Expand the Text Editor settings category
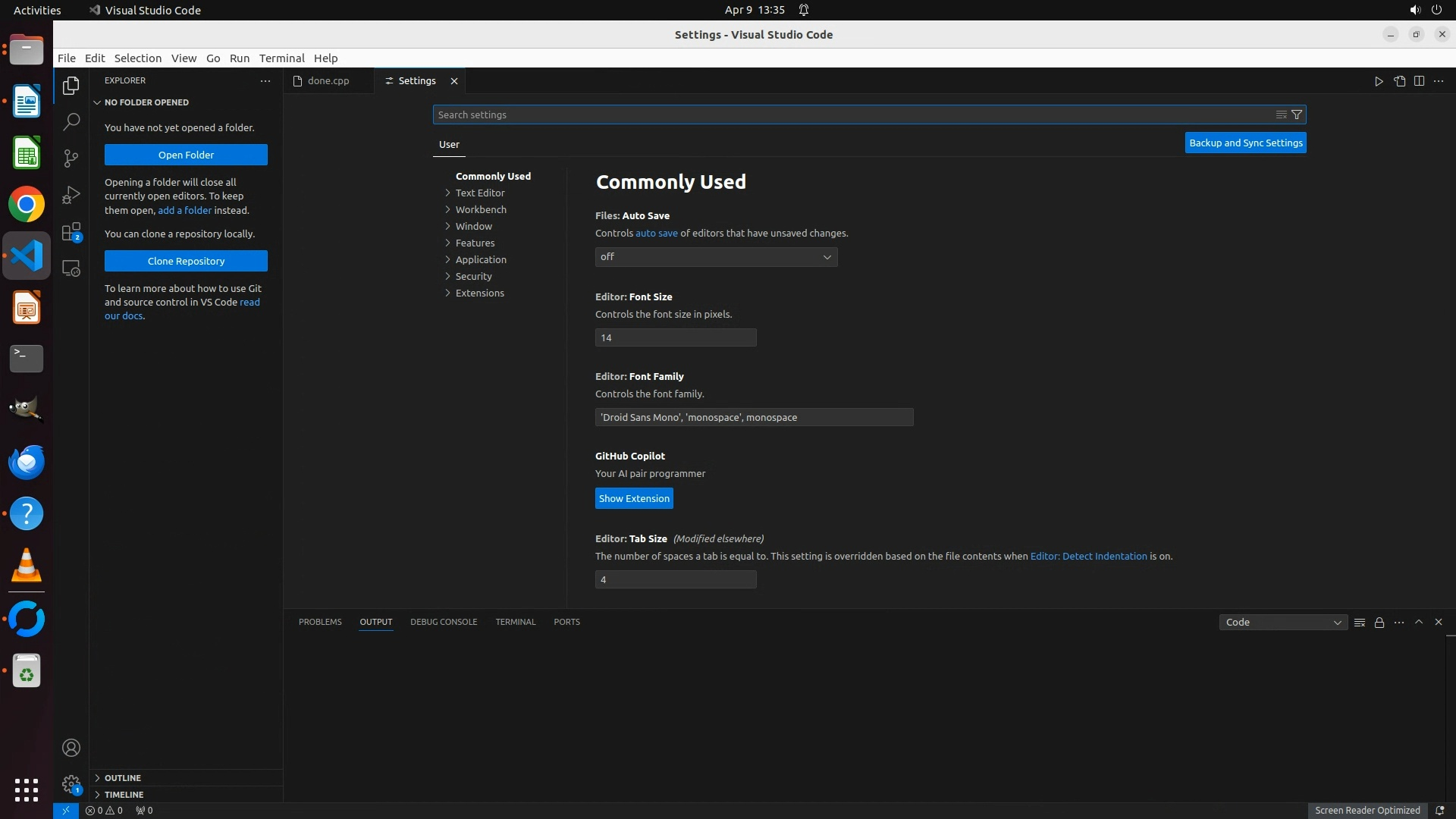The height and width of the screenshot is (819, 1456). pos(480,193)
